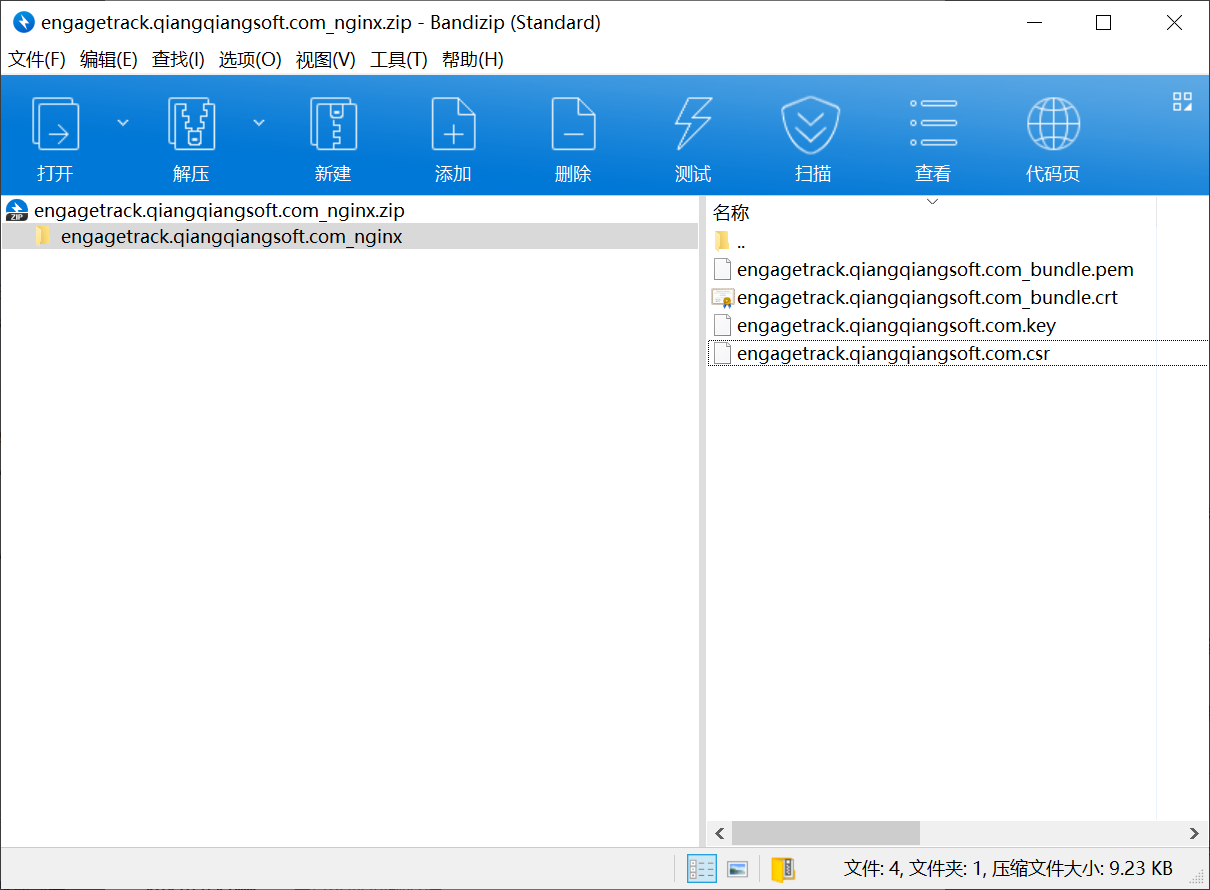Expand the dropdown arrow next to 打开
Image resolution: width=1210 pixels, height=890 pixels.
tap(123, 123)
